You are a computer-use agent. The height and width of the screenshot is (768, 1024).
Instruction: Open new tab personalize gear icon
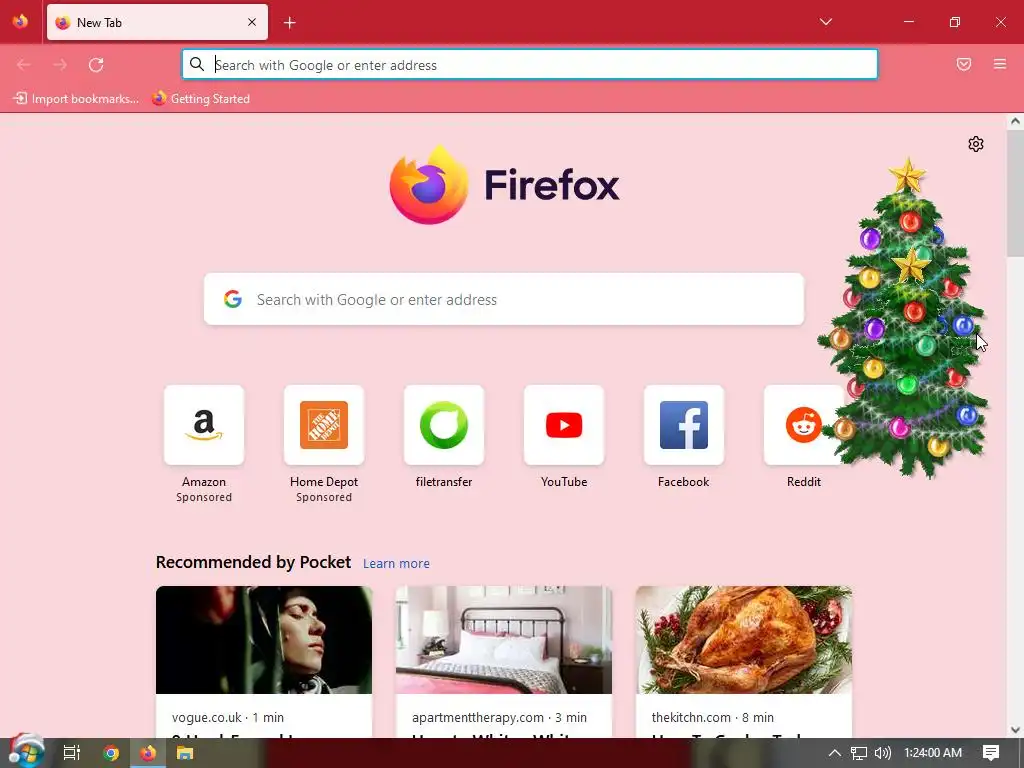point(976,144)
